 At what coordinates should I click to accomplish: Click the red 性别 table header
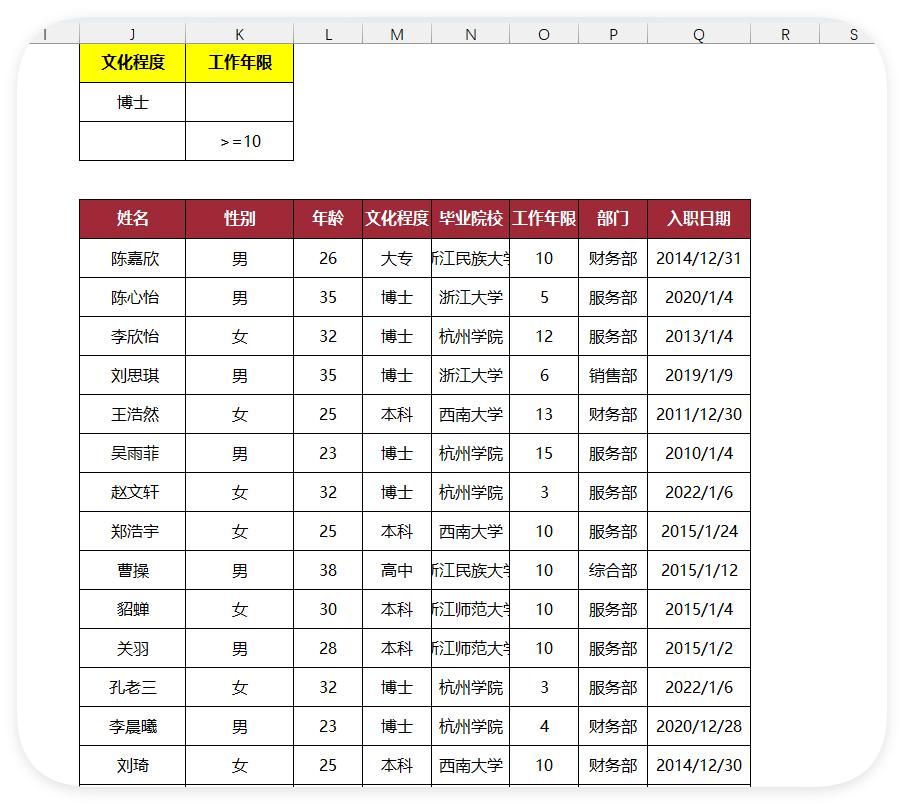pos(239,218)
